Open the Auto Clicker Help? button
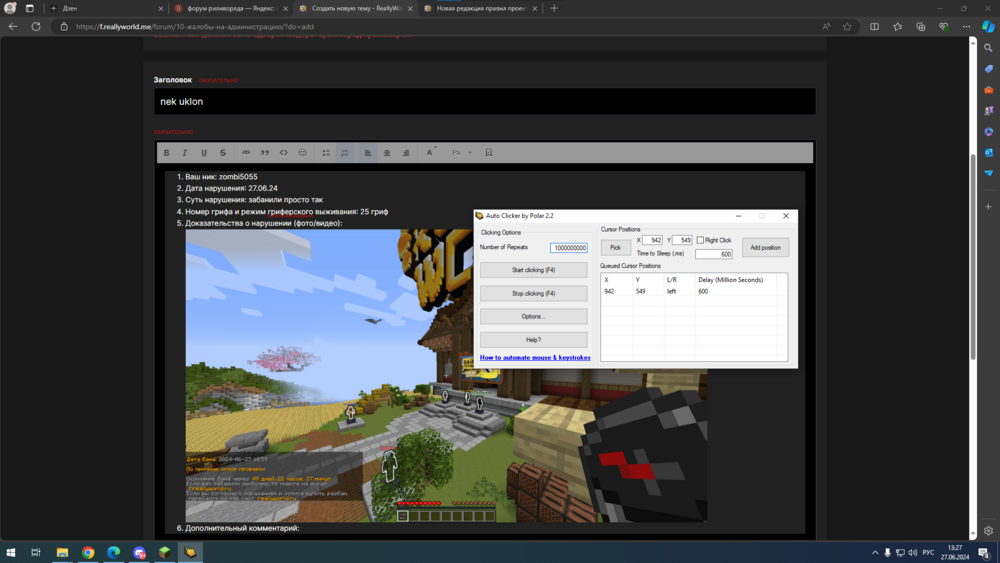Image resolution: width=1000 pixels, height=563 pixels. (x=533, y=340)
